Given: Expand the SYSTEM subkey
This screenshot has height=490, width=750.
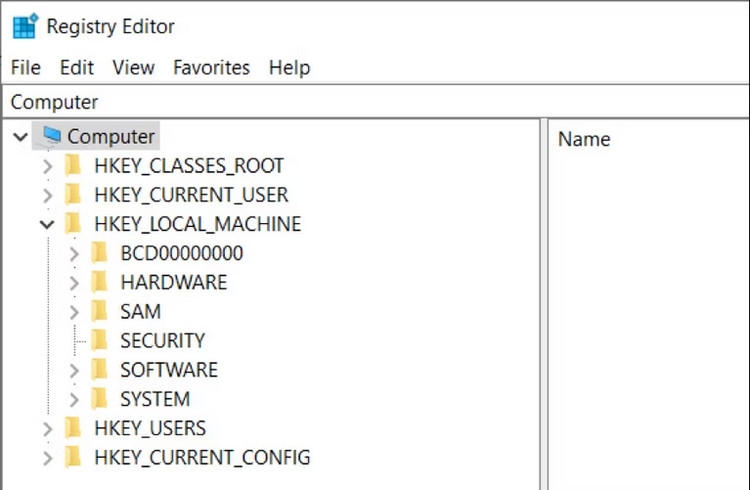Looking at the screenshot, I should tap(74, 400).
